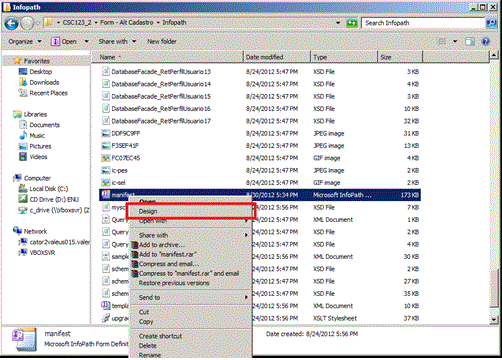The width and height of the screenshot is (502, 360).
Task: Sort by Date modified column
Action: click(277, 57)
